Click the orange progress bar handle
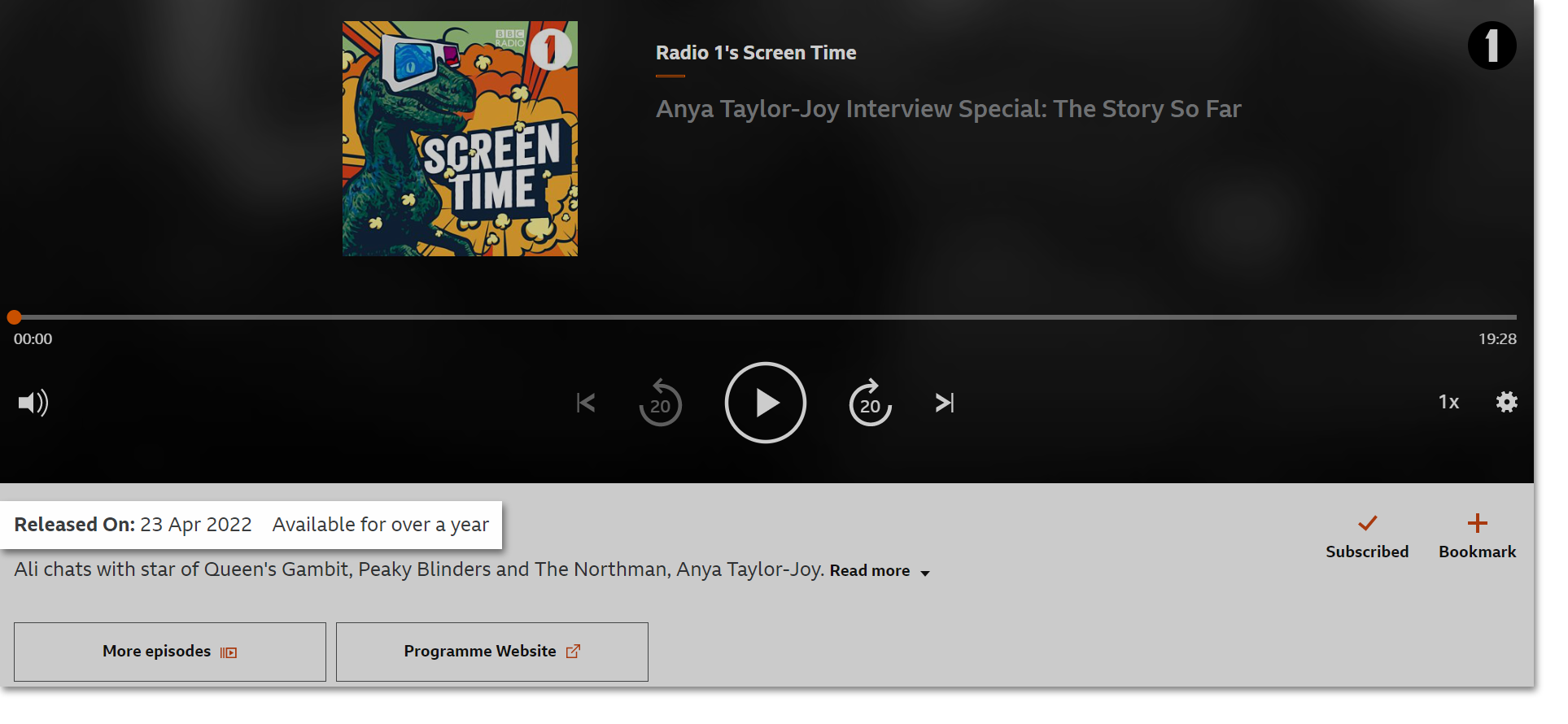This screenshot has height=724, width=1568. coord(14,317)
